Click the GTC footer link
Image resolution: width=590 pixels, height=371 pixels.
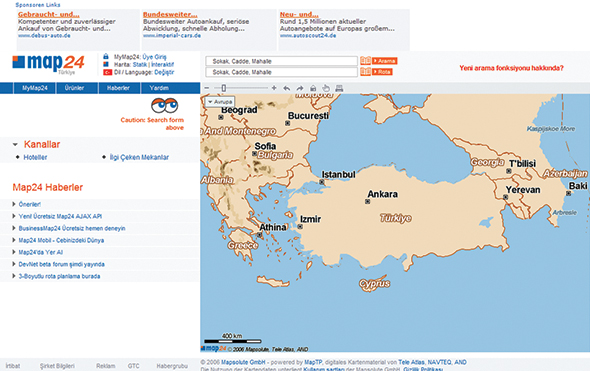click(x=134, y=366)
